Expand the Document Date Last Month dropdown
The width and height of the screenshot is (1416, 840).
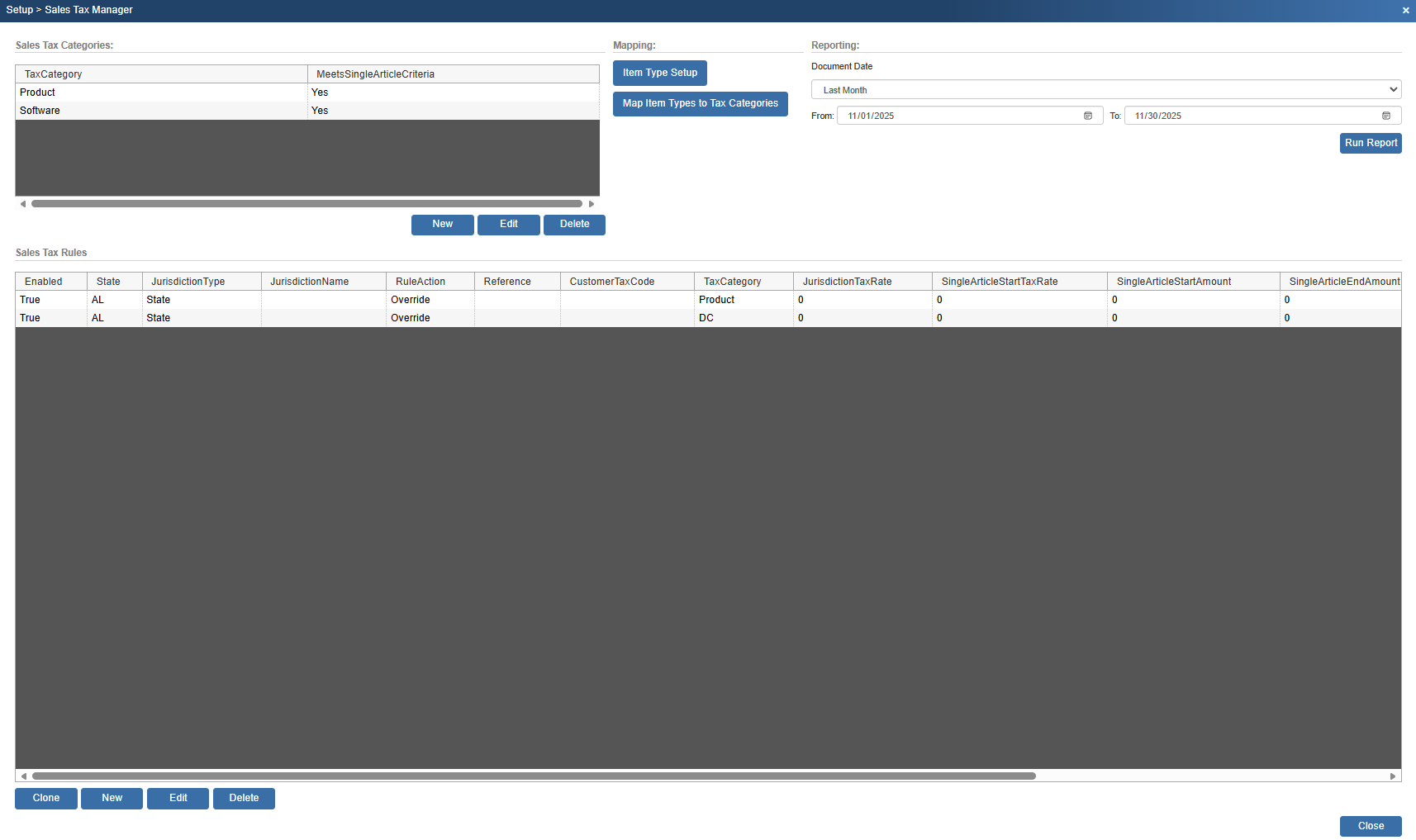(1105, 90)
